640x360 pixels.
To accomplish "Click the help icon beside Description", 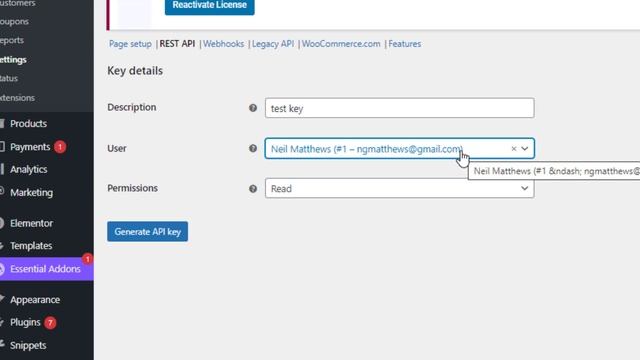I will [253, 108].
